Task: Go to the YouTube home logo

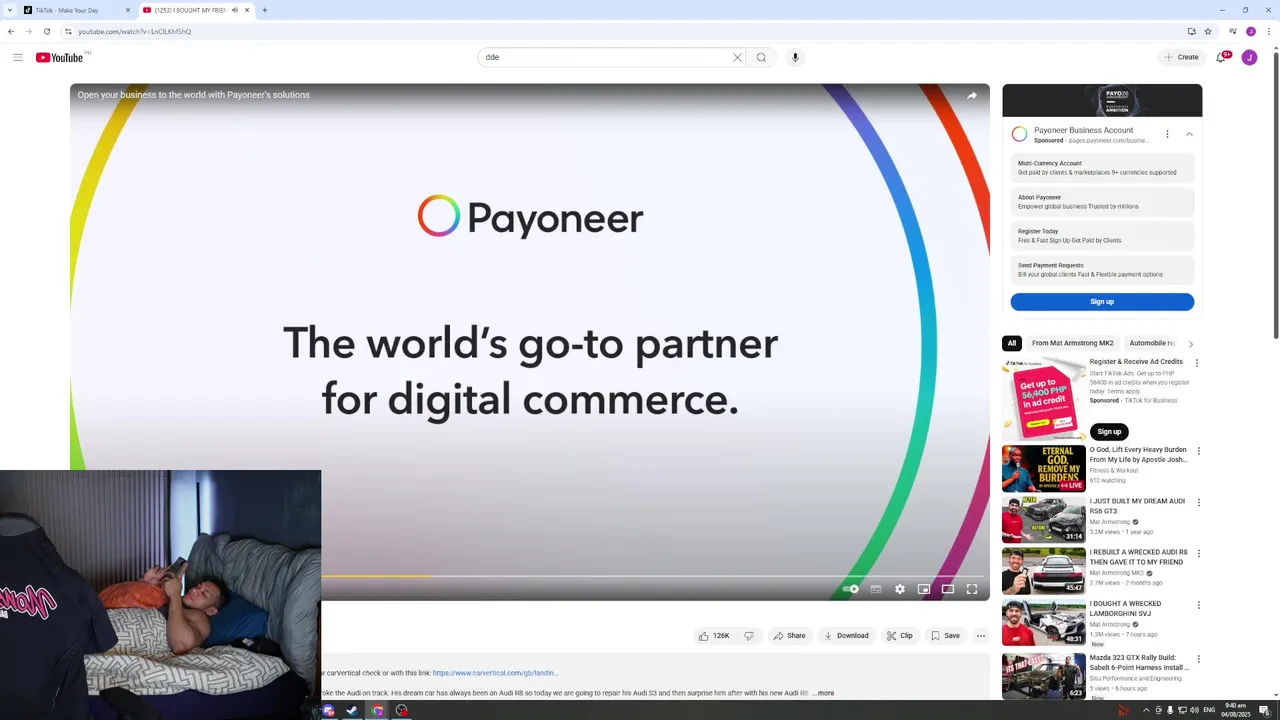Action: click(60, 57)
